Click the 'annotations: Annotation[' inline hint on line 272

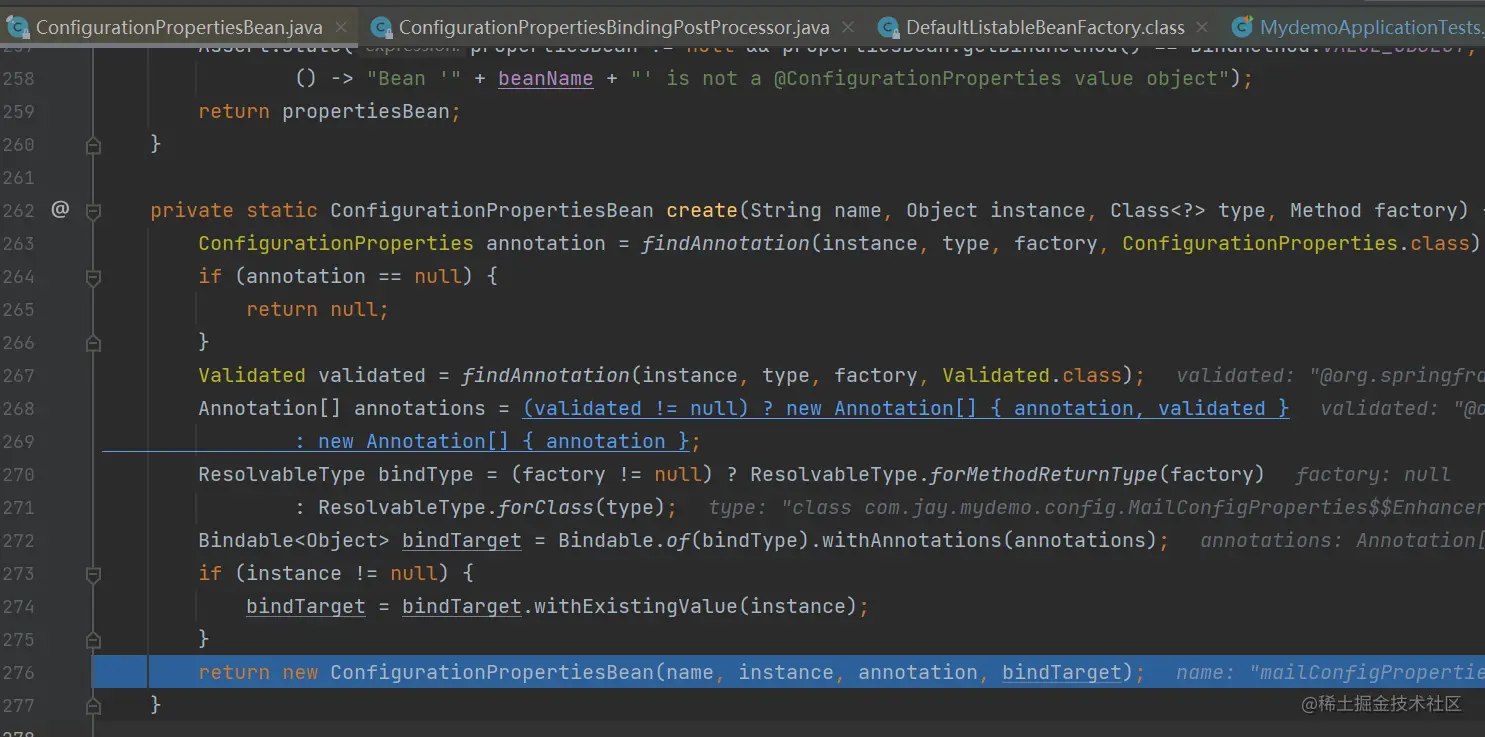[x=1342, y=541]
